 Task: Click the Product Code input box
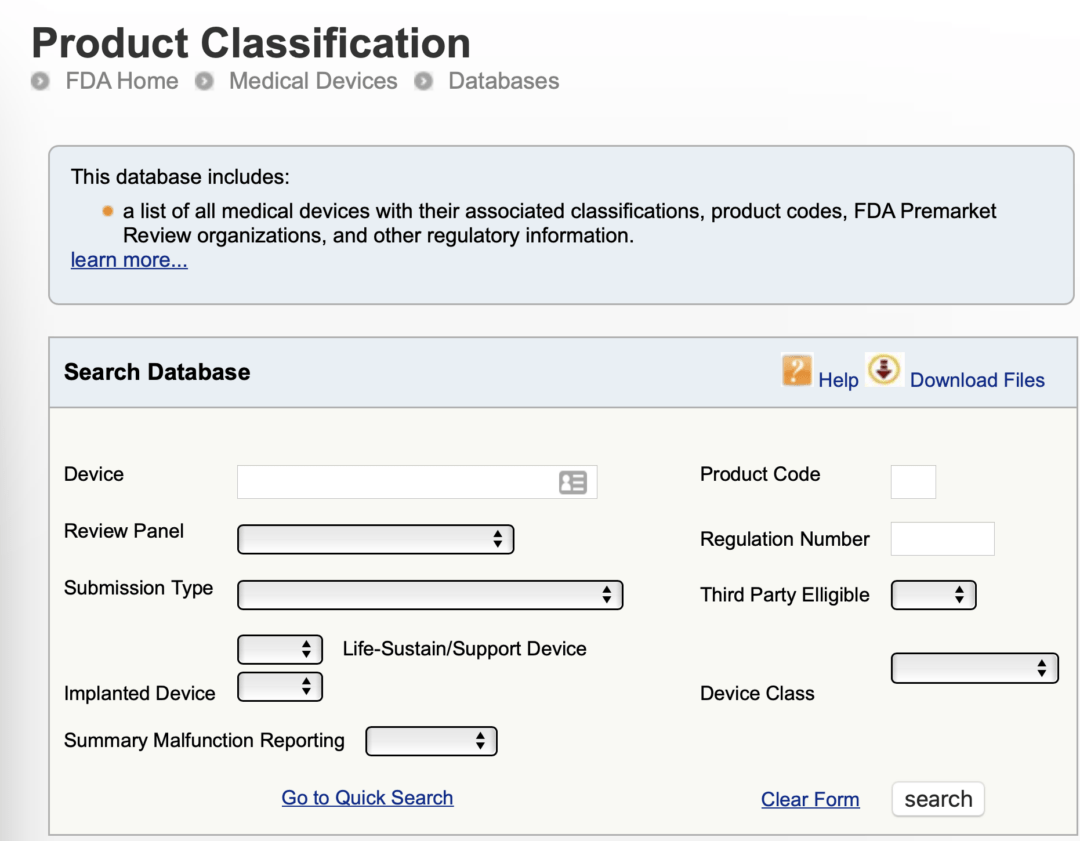(x=912, y=481)
